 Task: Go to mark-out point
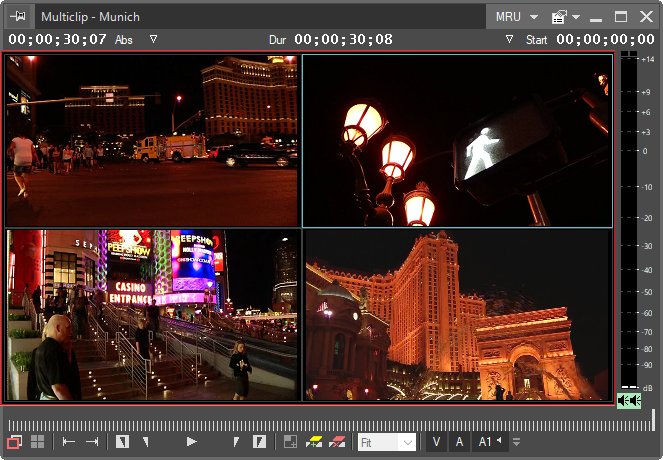pyautogui.click(x=92, y=442)
